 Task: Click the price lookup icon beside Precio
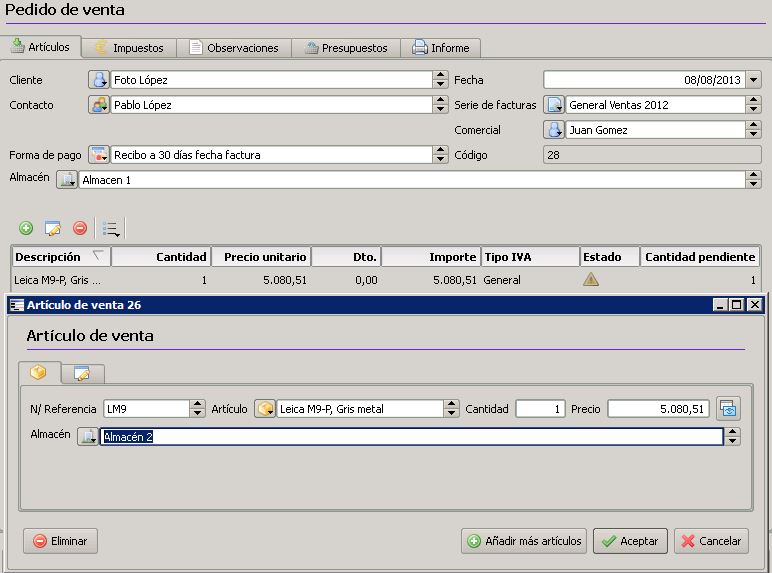click(x=728, y=409)
